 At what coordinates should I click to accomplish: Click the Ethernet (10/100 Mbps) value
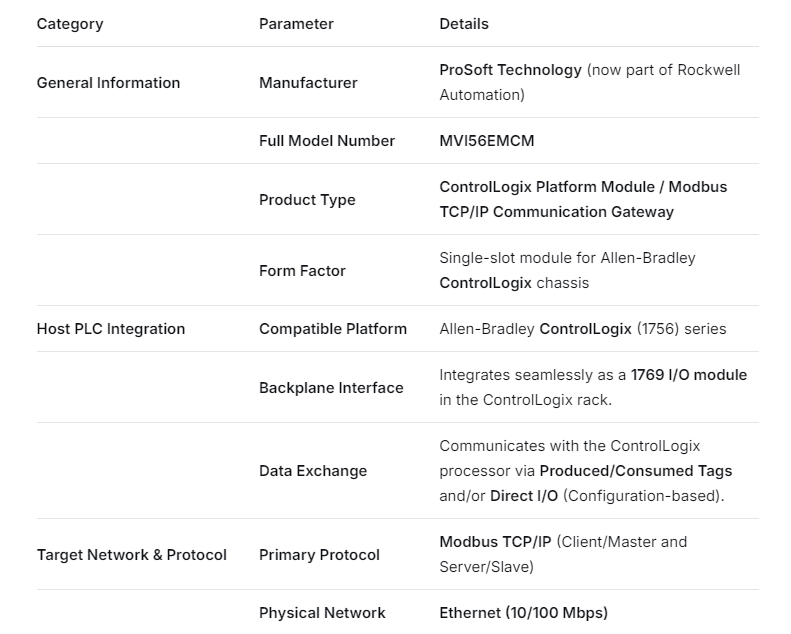523,613
